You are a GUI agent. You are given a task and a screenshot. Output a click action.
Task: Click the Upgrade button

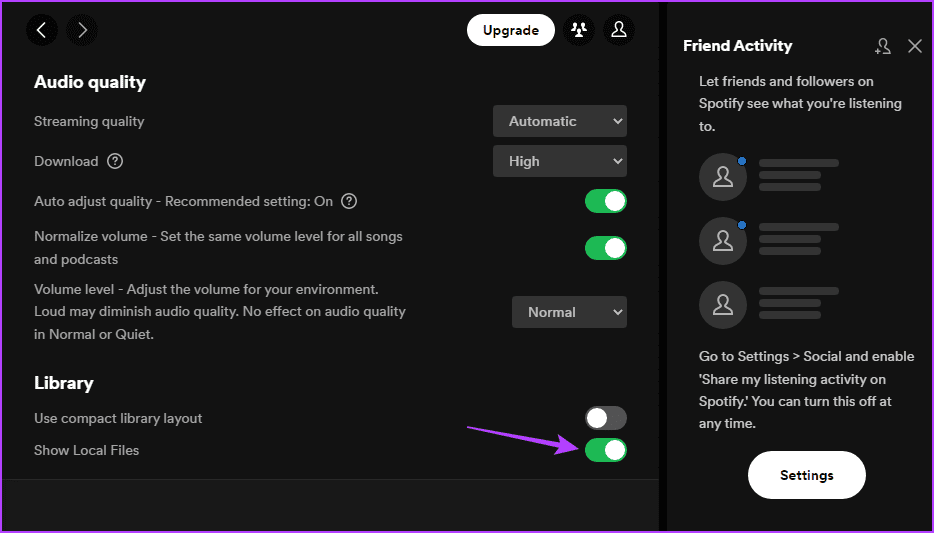(x=510, y=30)
